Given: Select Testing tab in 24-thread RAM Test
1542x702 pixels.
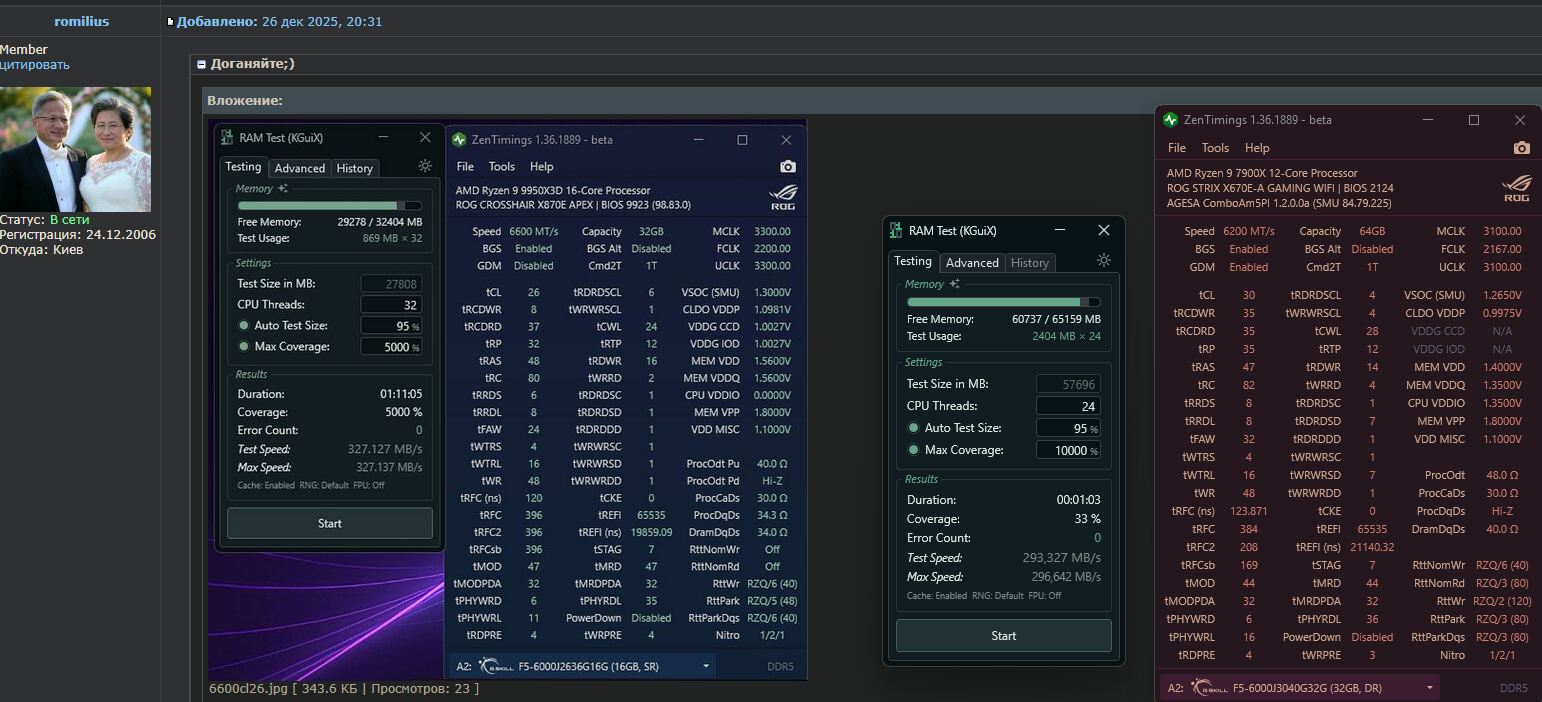Looking at the screenshot, I should [912, 261].
